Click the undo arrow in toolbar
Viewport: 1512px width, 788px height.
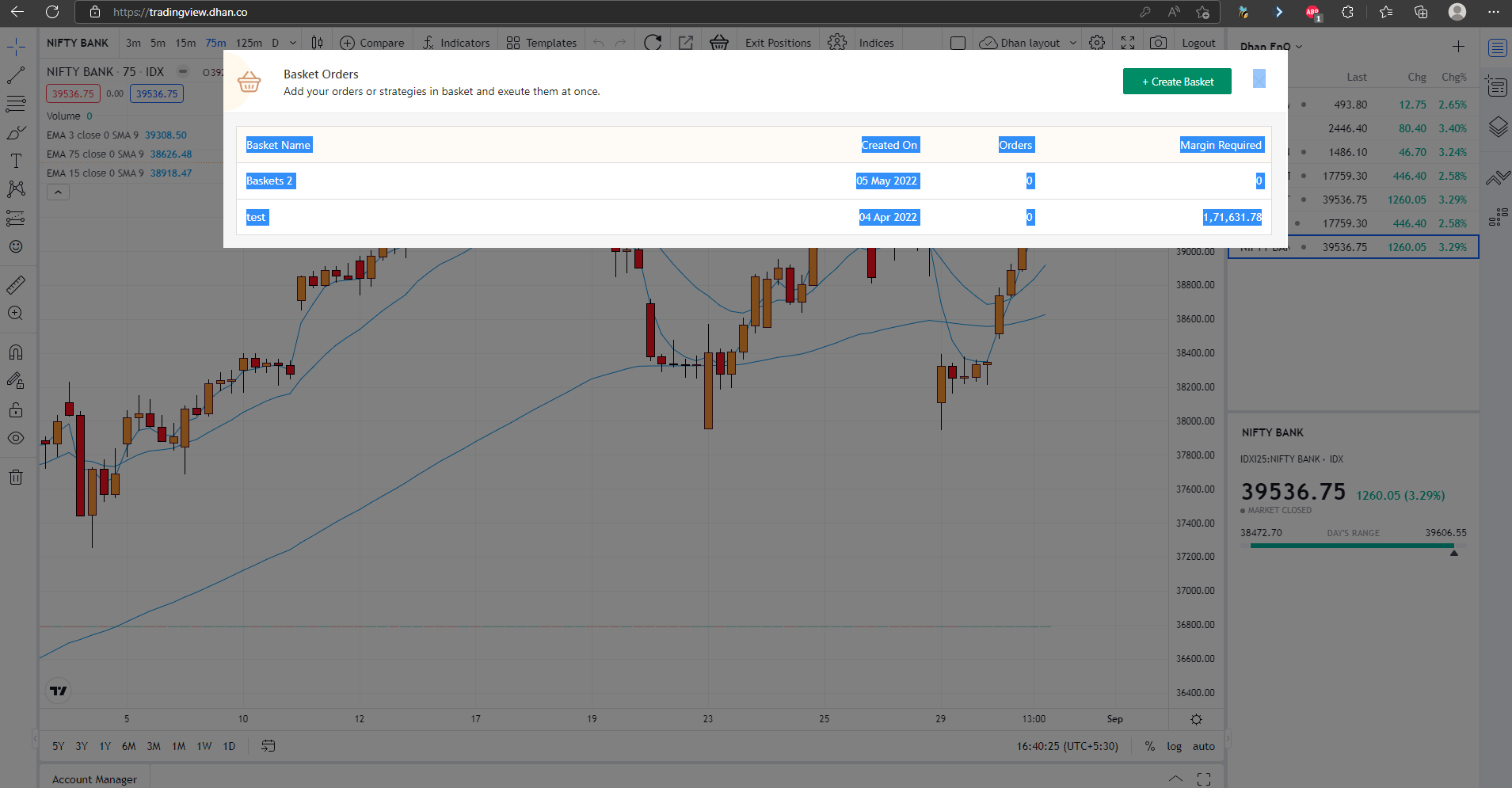coord(599,43)
